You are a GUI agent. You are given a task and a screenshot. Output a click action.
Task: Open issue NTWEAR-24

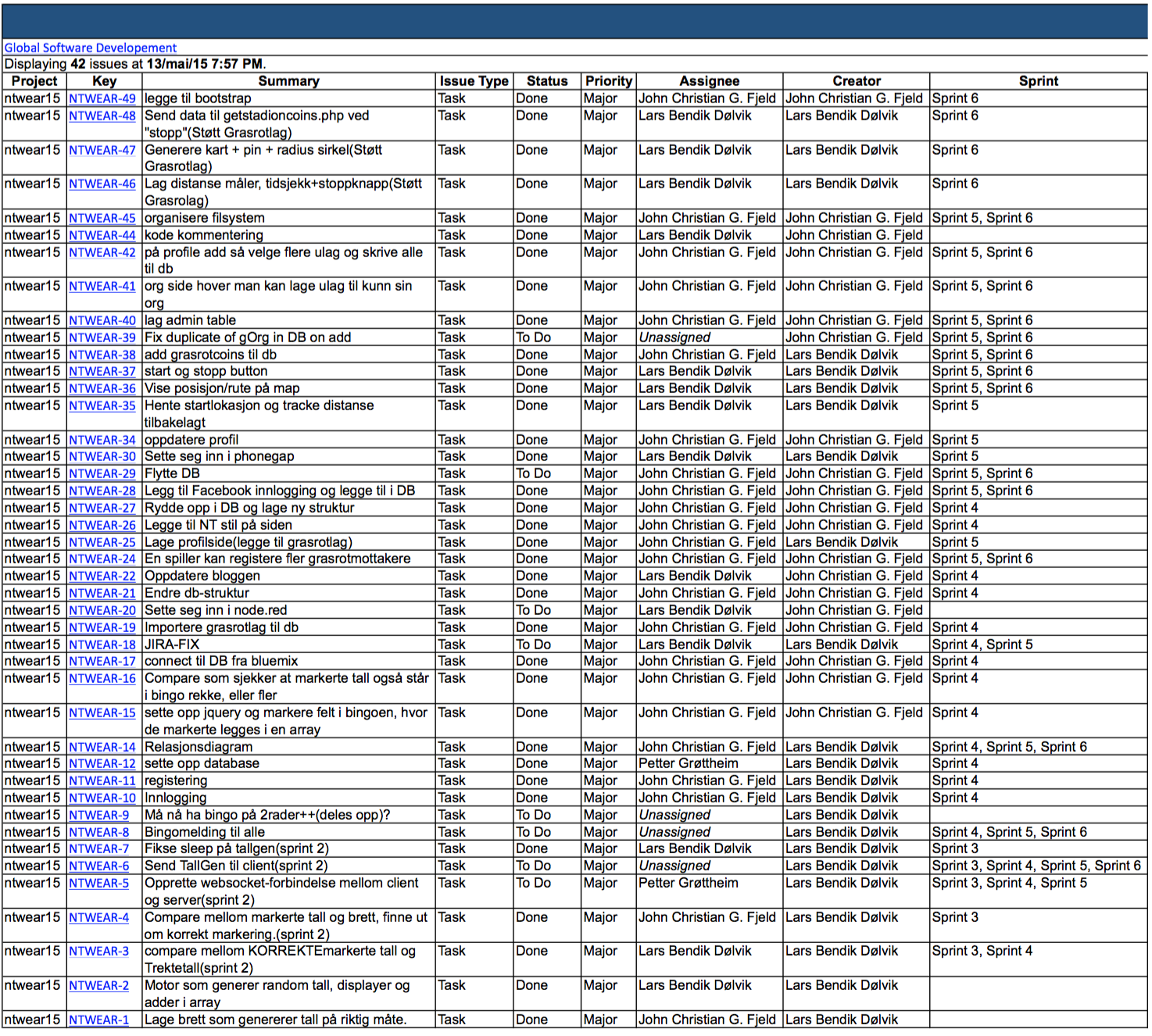tap(102, 559)
